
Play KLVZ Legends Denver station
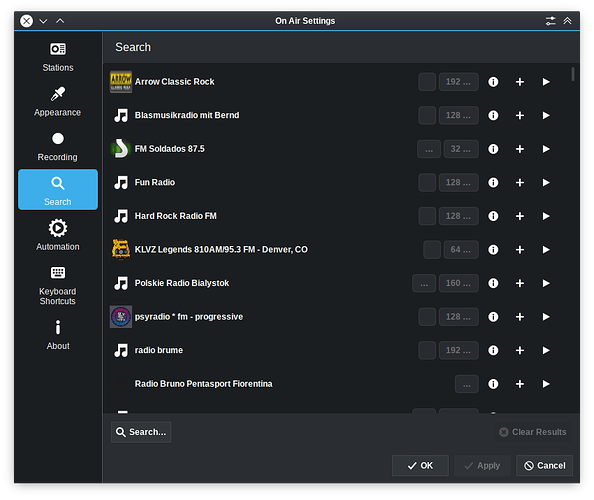[x=546, y=250]
